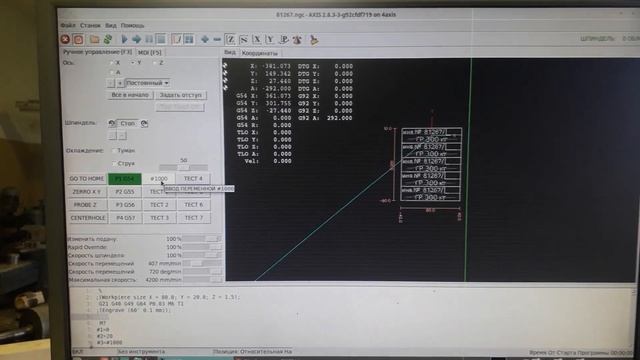Image resolution: width=640 pixels, height=360 pixels.
Task: Click the #1000 variable button
Action: click(159, 179)
